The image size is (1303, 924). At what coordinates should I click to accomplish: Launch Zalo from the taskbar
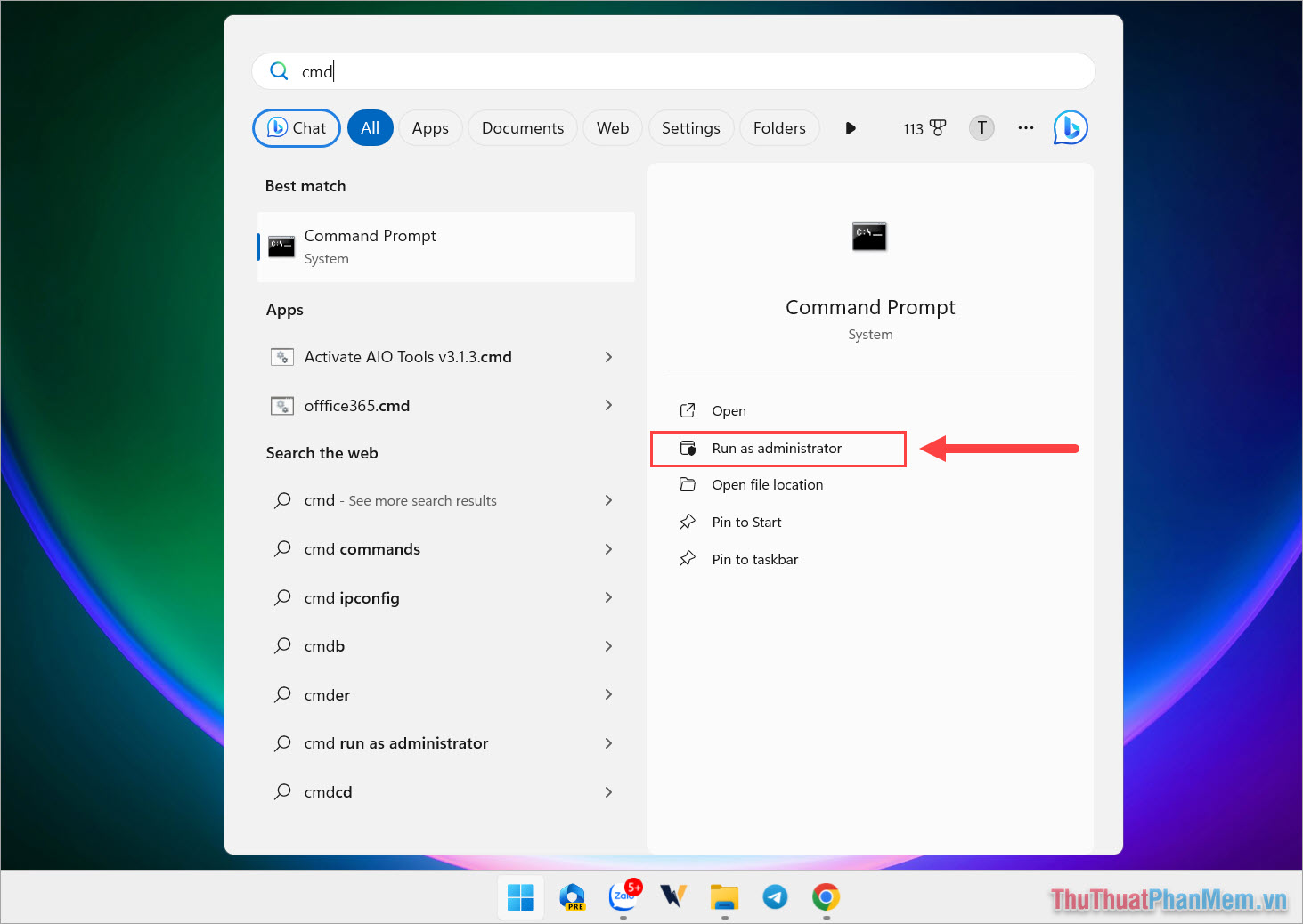[623, 897]
